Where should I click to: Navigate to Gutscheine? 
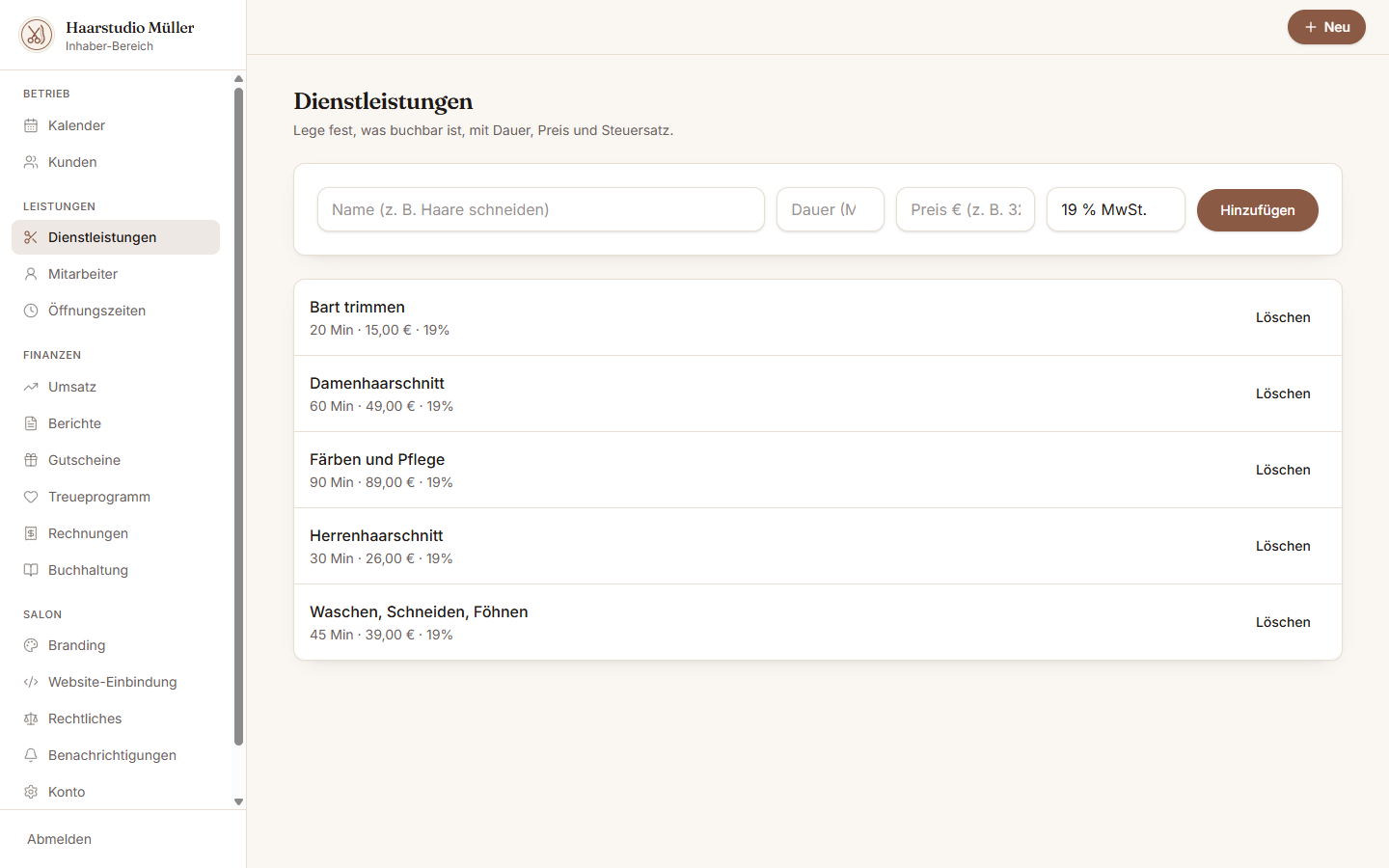(x=116, y=460)
